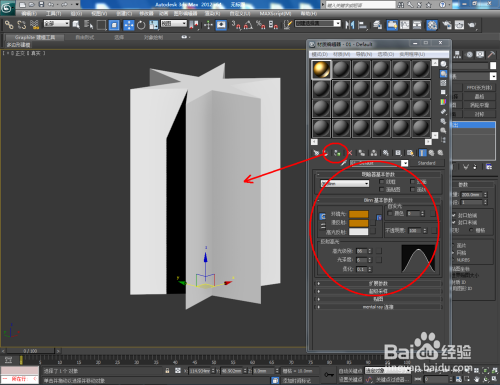Open Render Setup from main toolbar
Image resolution: width=500 pixels, height=385 pixels.
pos(447,25)
